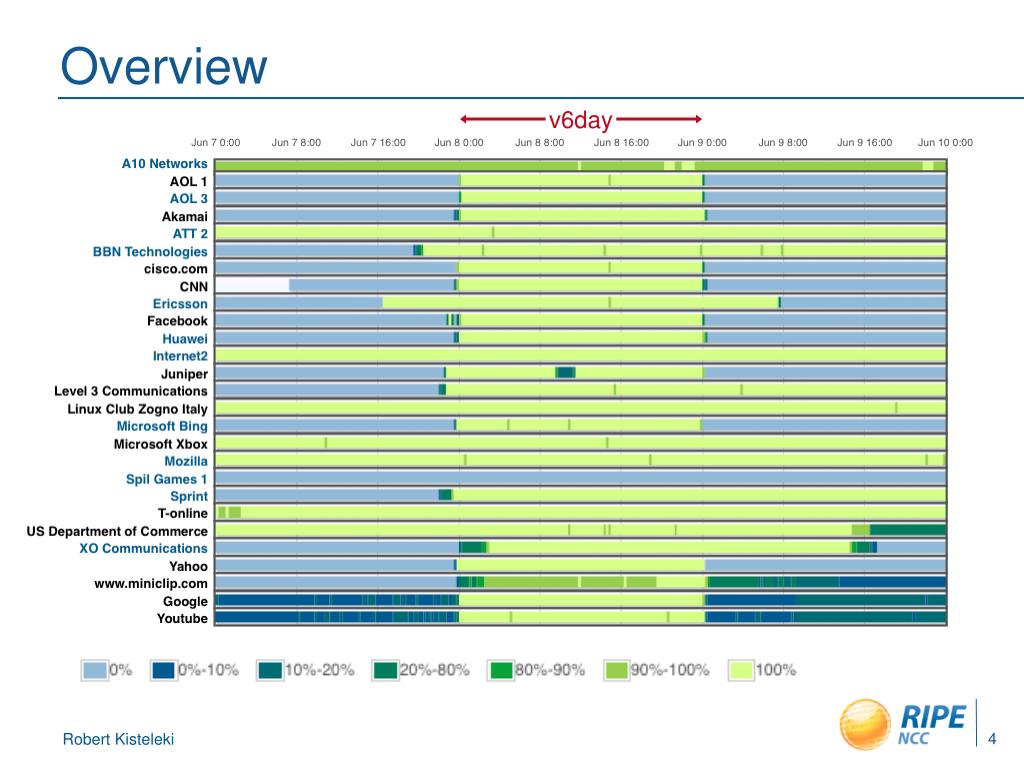Image resolution: width=1024 pixels, height=768 pixels.
Task: Click the slide page number 4
Action: pyautogui.click(x=992, y=739)
